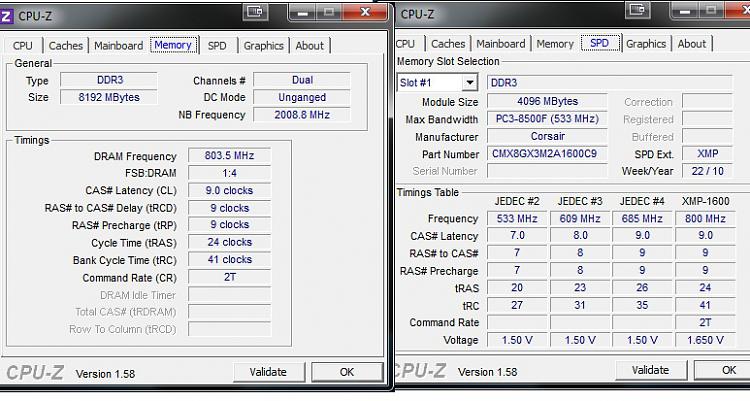Click the empty Serial Number field

[x=547, y=171]
